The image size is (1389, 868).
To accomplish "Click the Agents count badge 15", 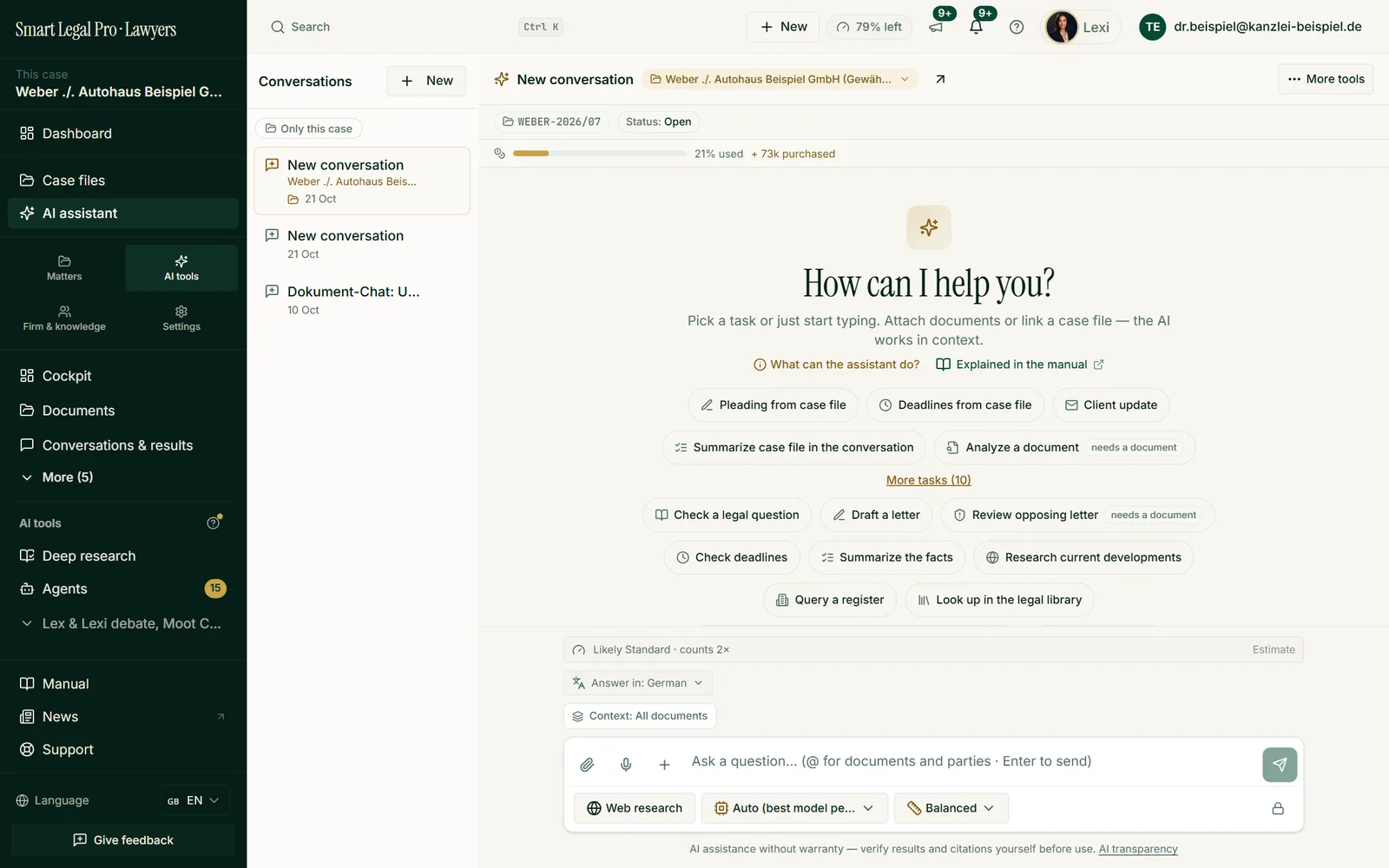I will coord(215,589).
